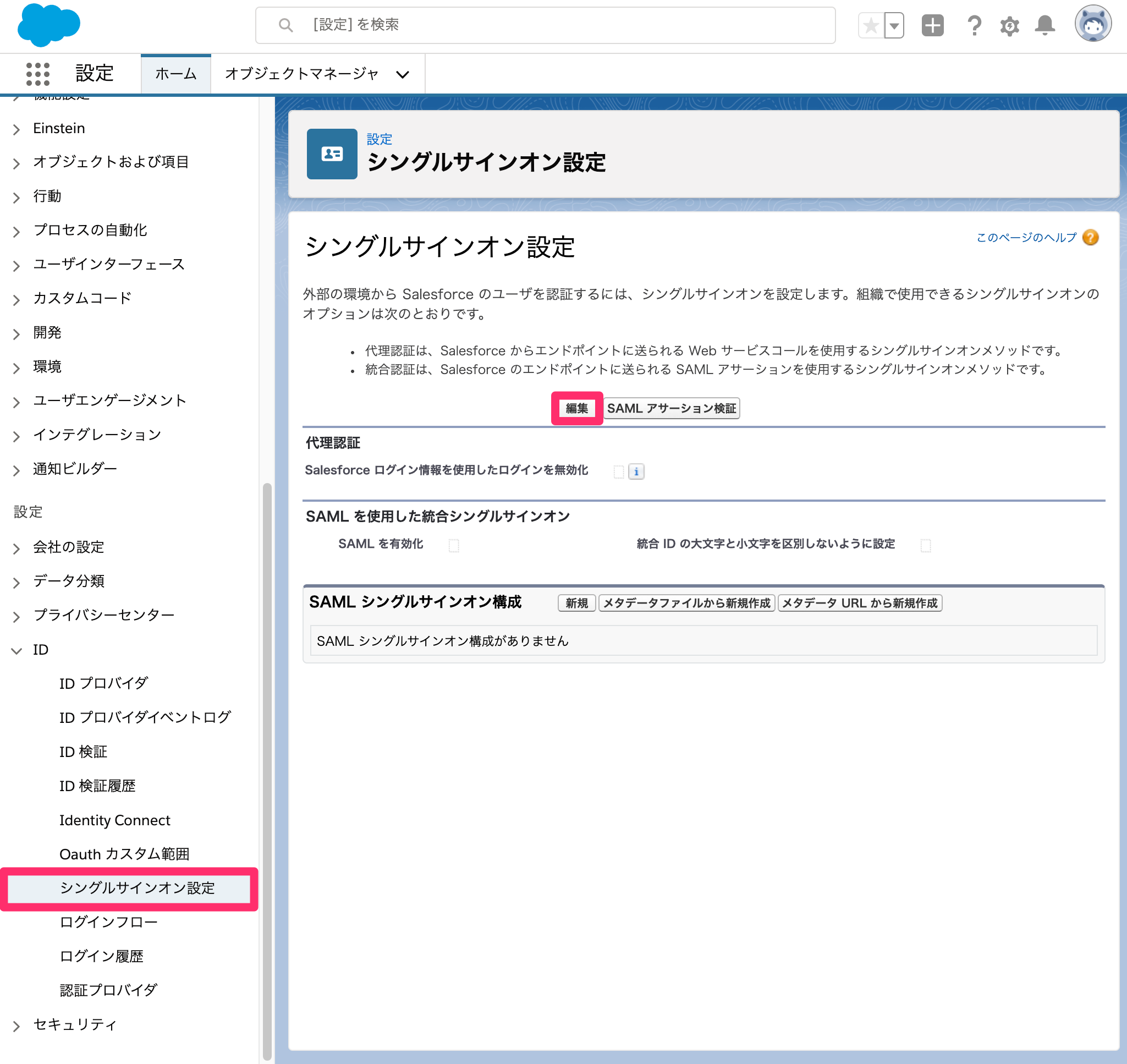Viewport: 1127px width, 1064px height.
Task: Open このページのヘルプ link
Action: pyautogui.click(x=1026, y=237)
